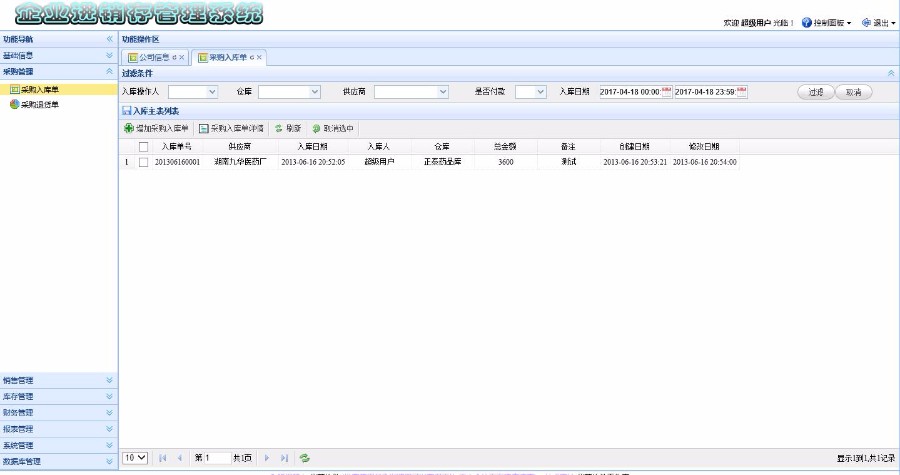Collapse the 过滤条件 filter panel
Screen dimensions: 900x475
pyautogui.click(x=891, y=73)
